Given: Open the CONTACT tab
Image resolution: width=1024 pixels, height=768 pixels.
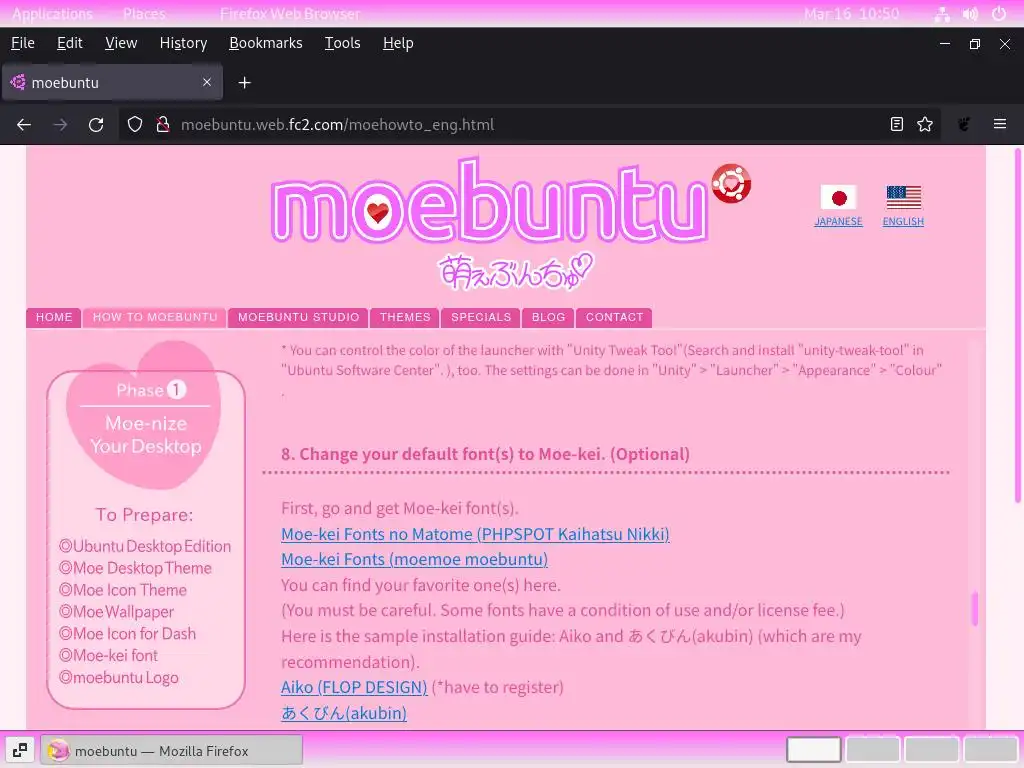Looking at the screenshot, I should 614,317.
